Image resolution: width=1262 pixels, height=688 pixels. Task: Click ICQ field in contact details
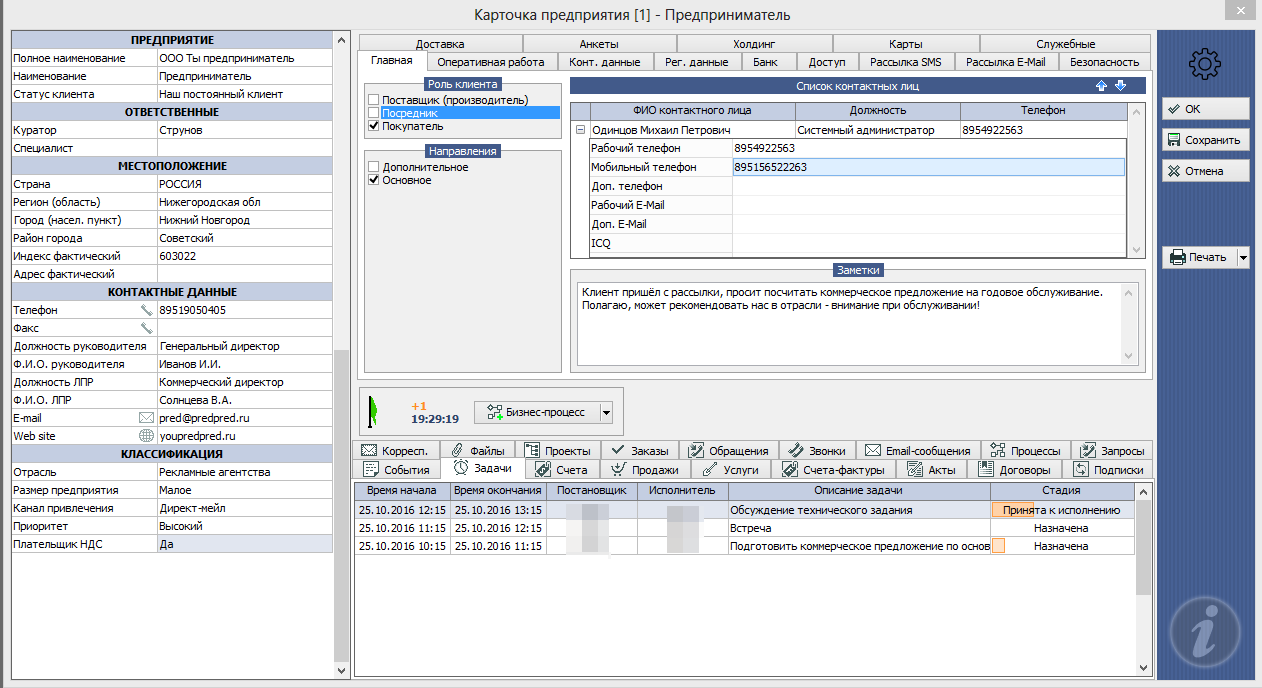point(928,243)
